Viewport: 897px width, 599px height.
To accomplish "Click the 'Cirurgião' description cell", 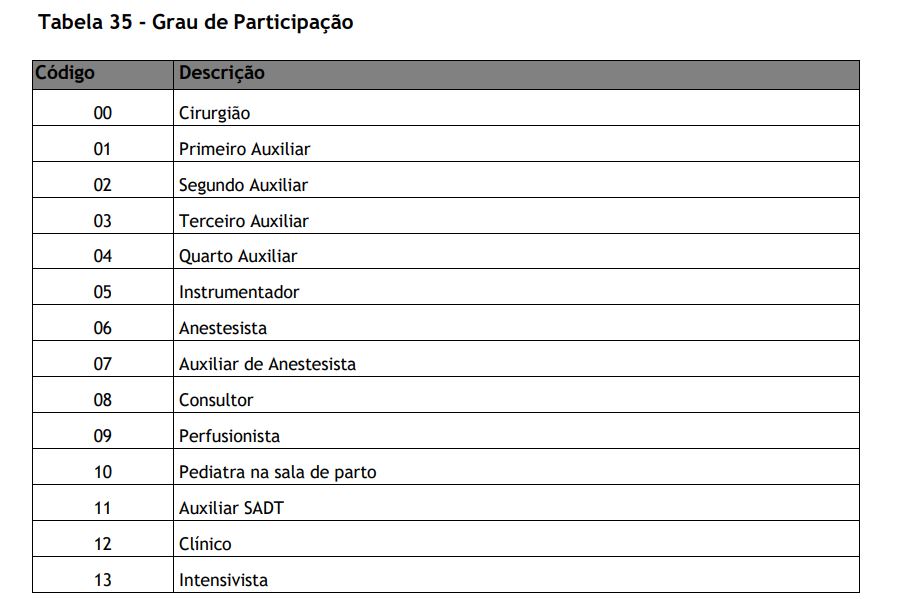I will pyautogui.click(x=214, y=113).
